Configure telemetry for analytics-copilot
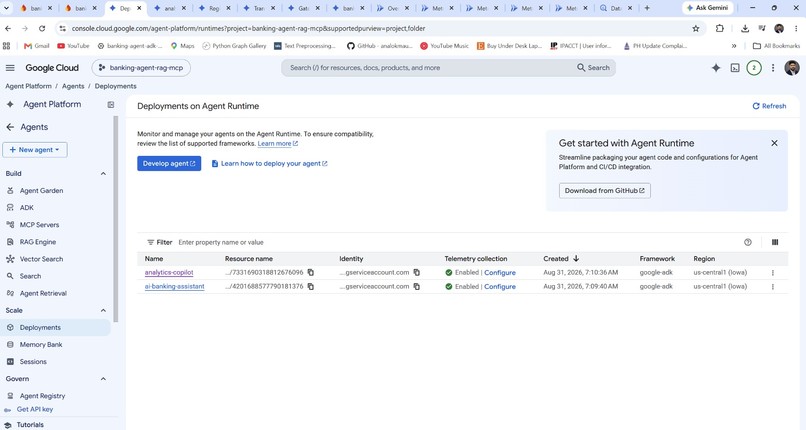The image size is (806, 430). coord(500,273)
